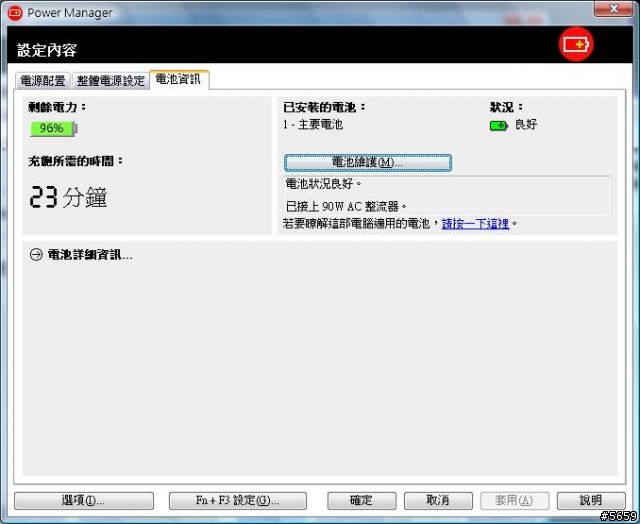This screenshot has height=524, width=640.
Task: Click the 已接上 90W AC 整流器。 text
Action: tap(346, 206)
